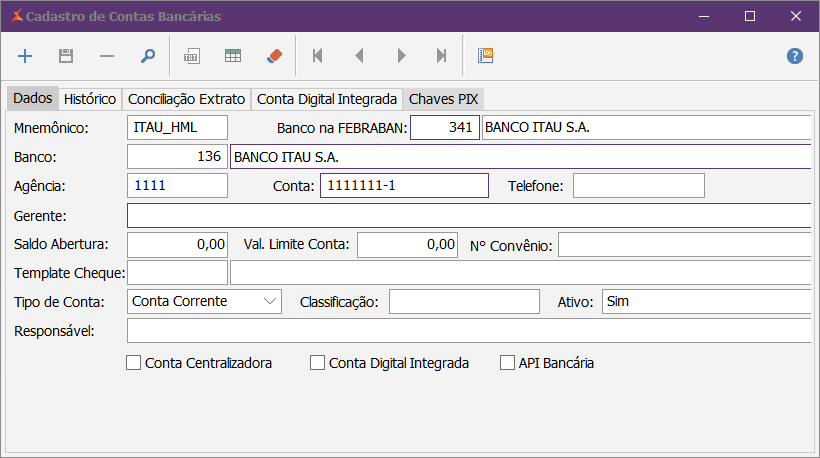Viewport: 820px width, 458px height.
Task: Click the FEBRABAN bank name field
Action: pyautogui.click(x=647, y=128)
